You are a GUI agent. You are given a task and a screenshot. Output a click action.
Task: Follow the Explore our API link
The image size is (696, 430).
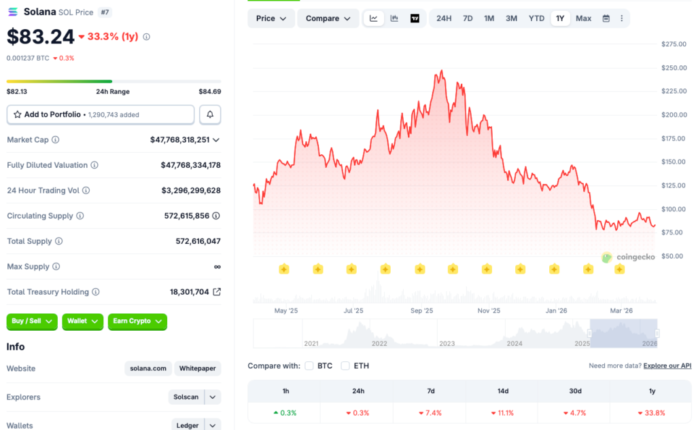pyautogui.click(x=667, y=366)
